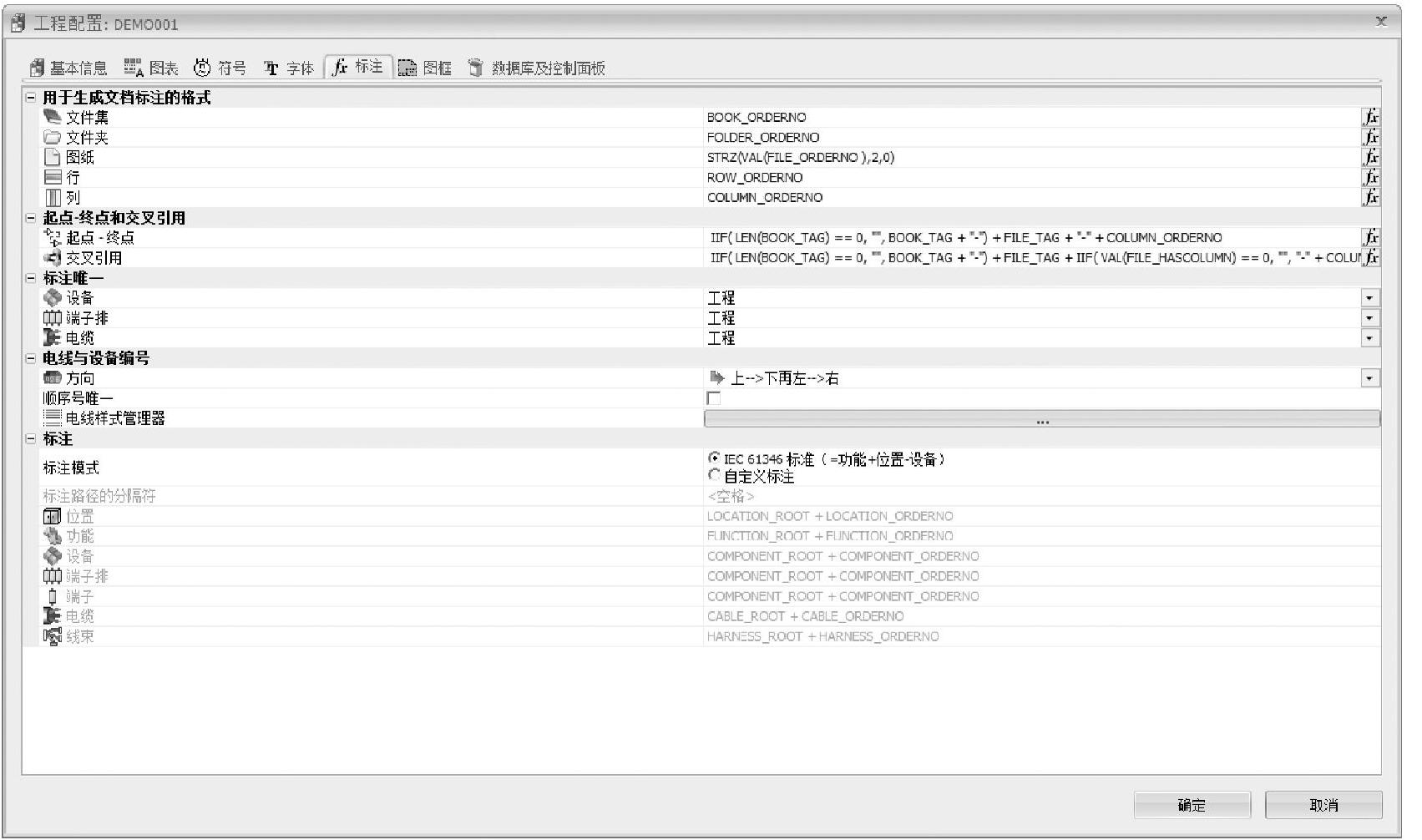Click the 图纸 page icon
This screenshot has height=840, width=1422.
click(53, 157)
